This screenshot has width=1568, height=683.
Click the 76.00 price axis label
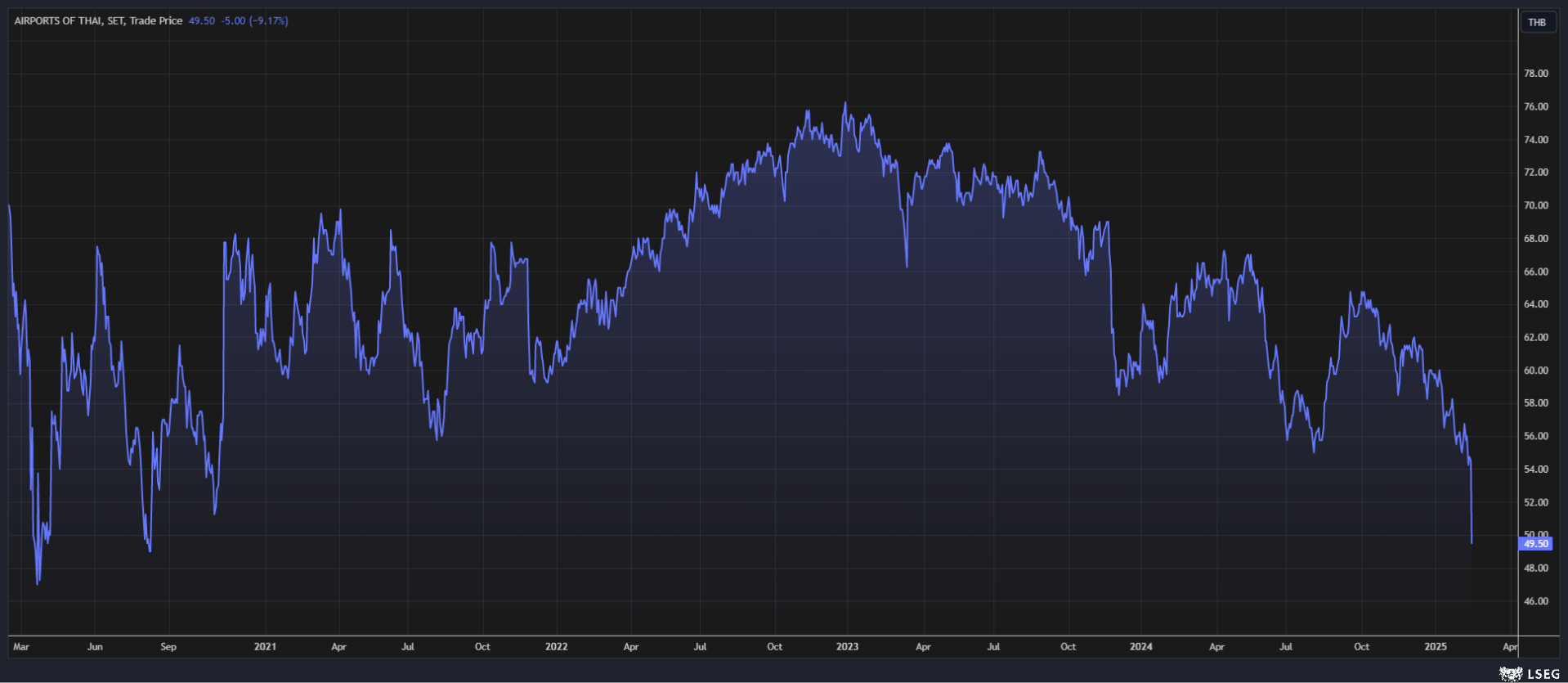click(x=1535, y=106)
